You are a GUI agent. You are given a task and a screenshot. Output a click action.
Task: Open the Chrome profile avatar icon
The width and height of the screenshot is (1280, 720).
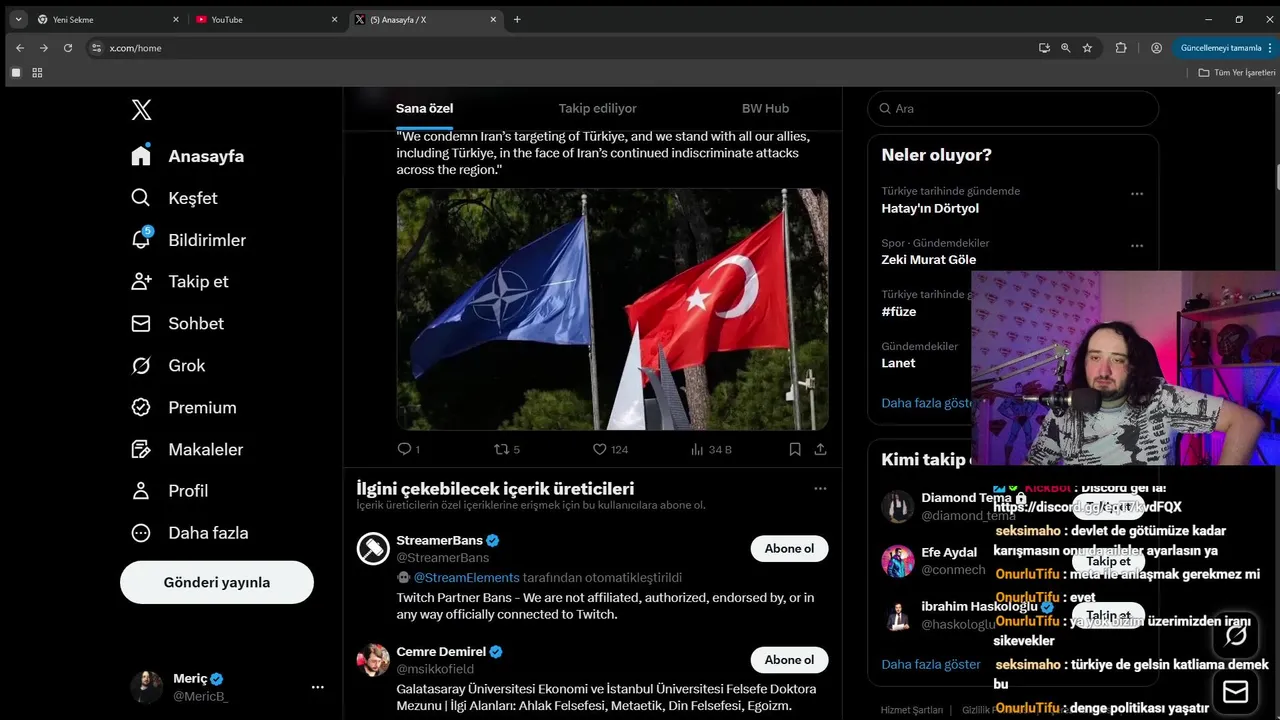1156,47
